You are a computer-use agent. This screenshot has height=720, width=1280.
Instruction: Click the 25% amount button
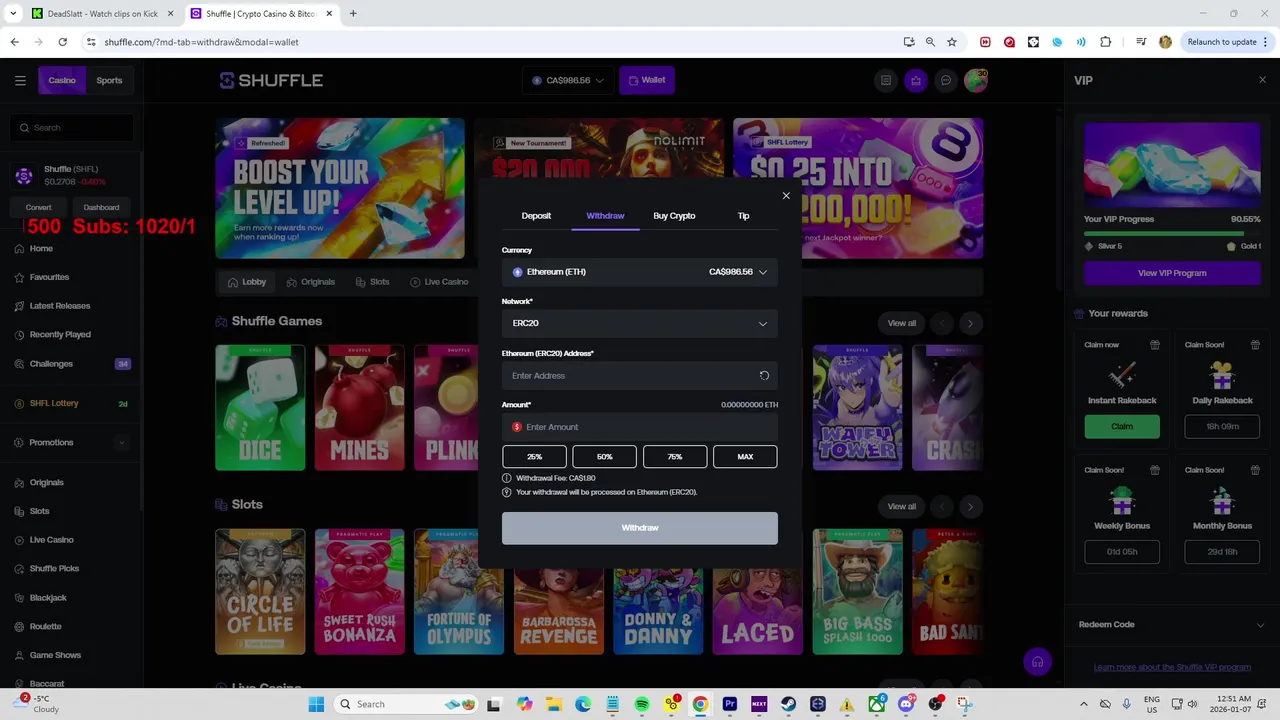534,457
